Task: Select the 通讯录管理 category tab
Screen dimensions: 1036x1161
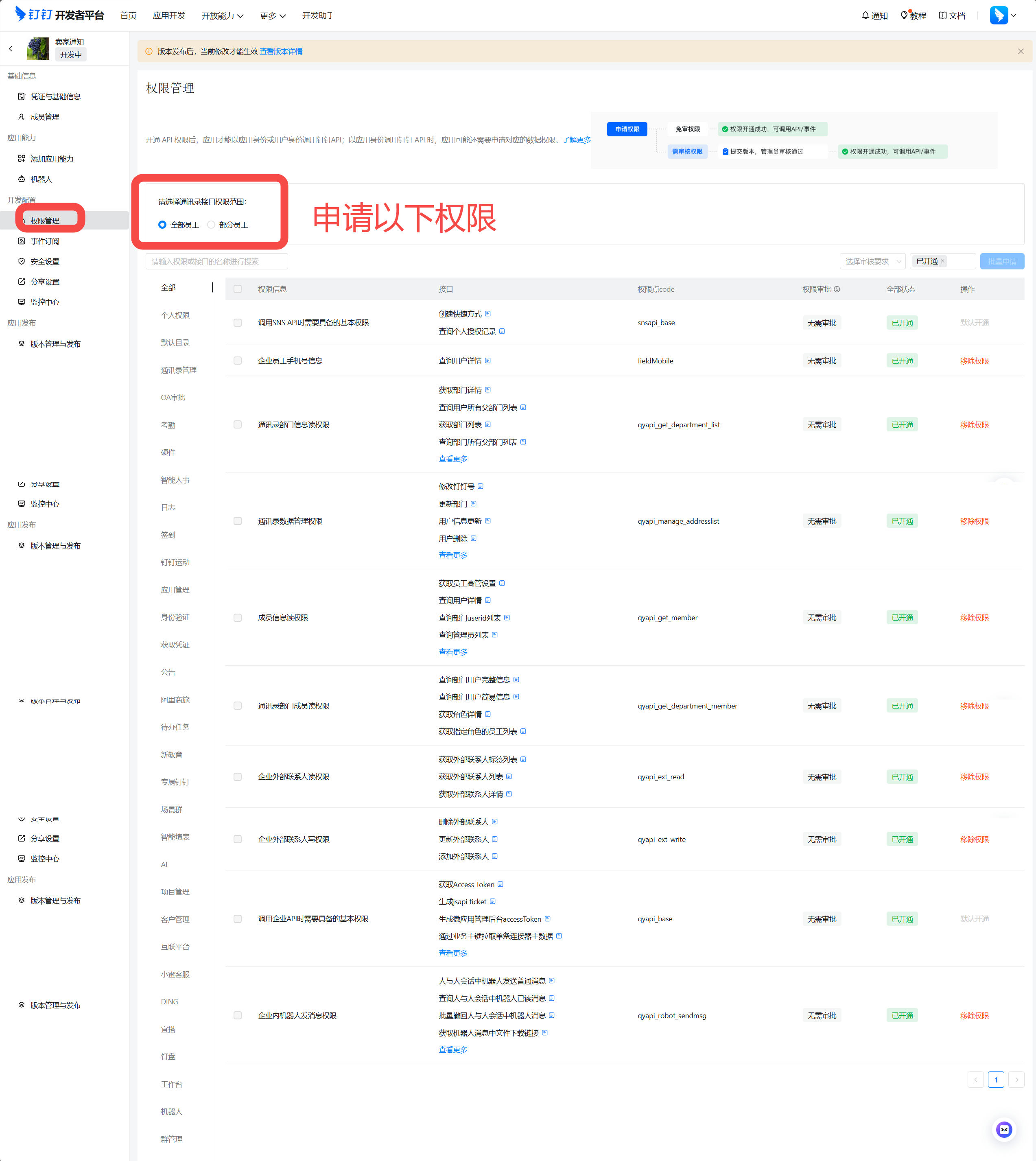Action: 179,370
